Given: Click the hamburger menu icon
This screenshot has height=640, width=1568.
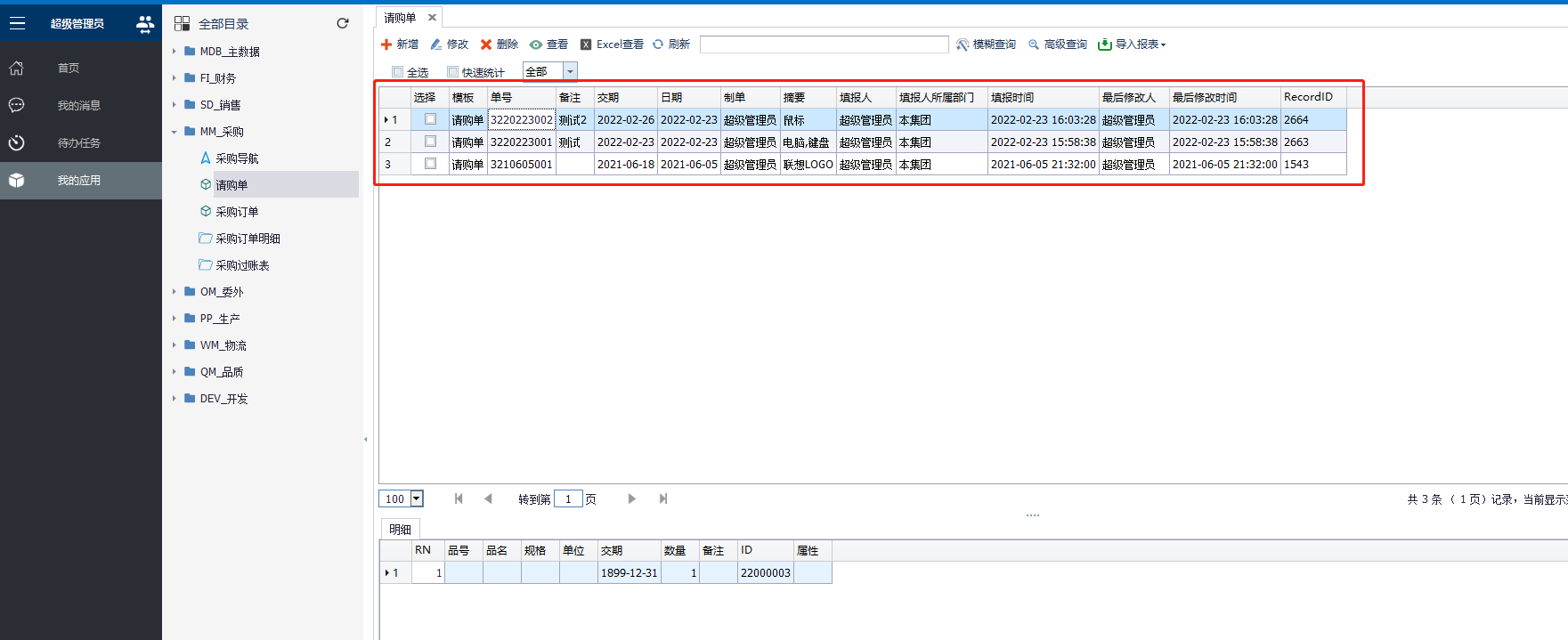Looking at the screenshot, I should click(x=17, y=24).
